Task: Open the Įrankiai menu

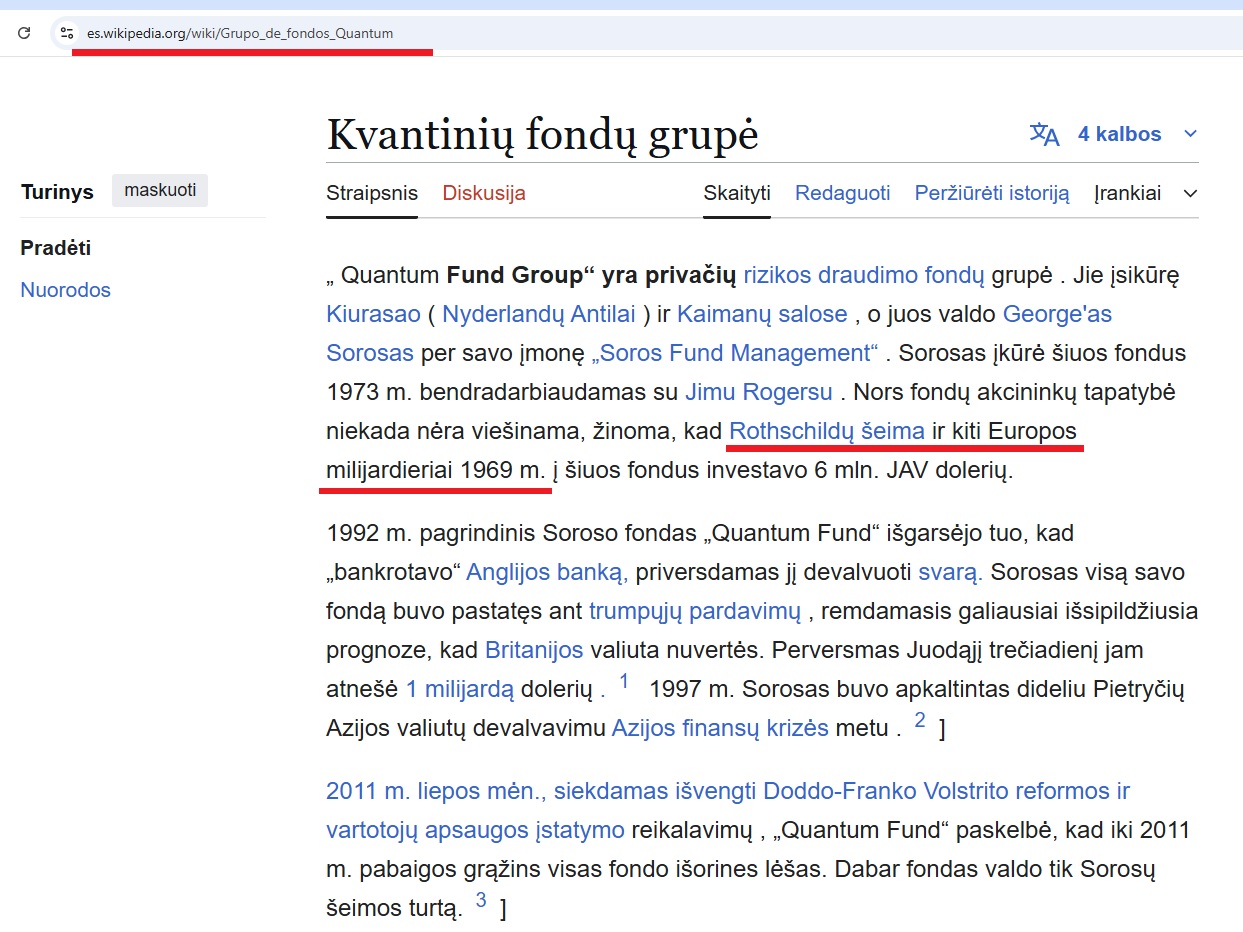Action: (x=1127, y=193)
